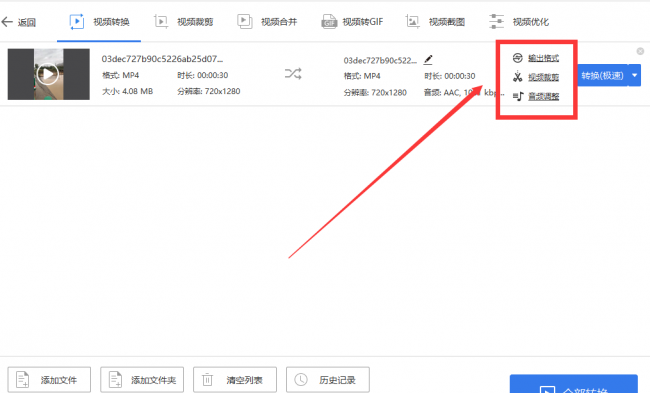Click the output format circular icon

517,58
